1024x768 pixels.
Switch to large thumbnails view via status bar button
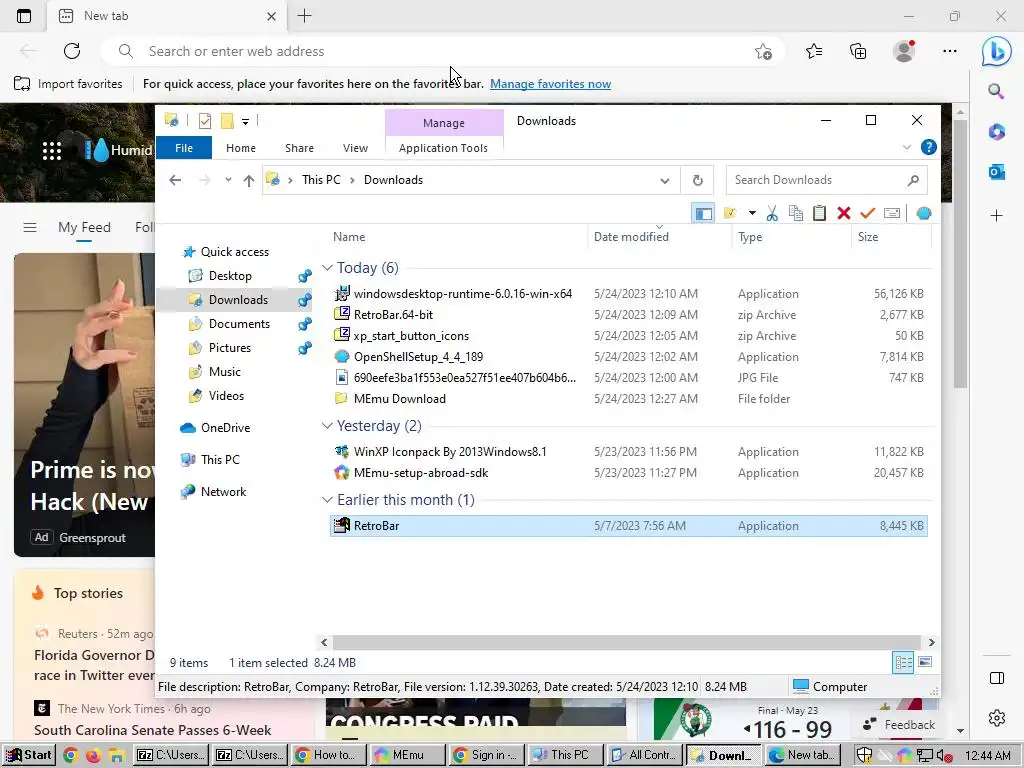coord(925,663)
